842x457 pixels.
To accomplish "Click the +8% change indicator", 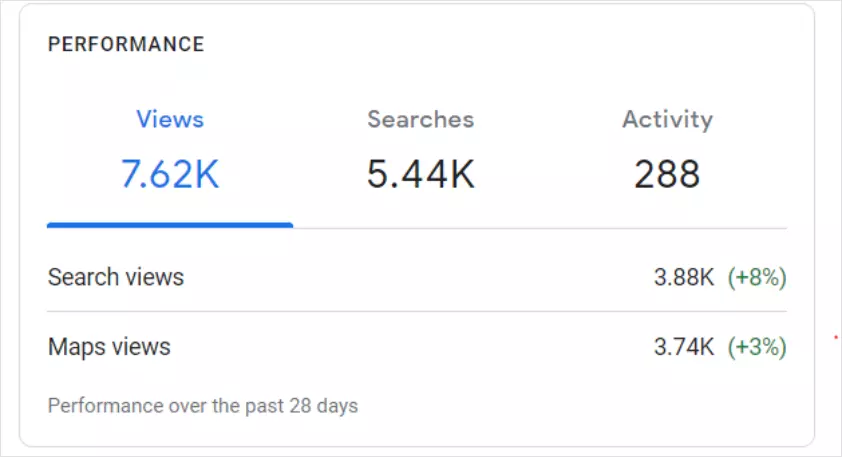I will point(757,277).
